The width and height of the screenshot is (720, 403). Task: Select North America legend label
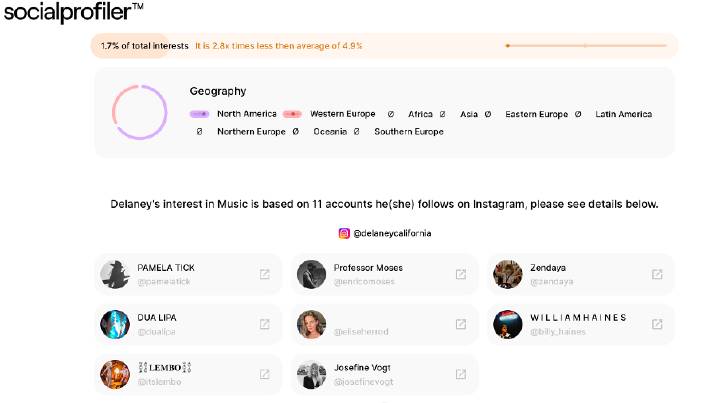(247, 114)
